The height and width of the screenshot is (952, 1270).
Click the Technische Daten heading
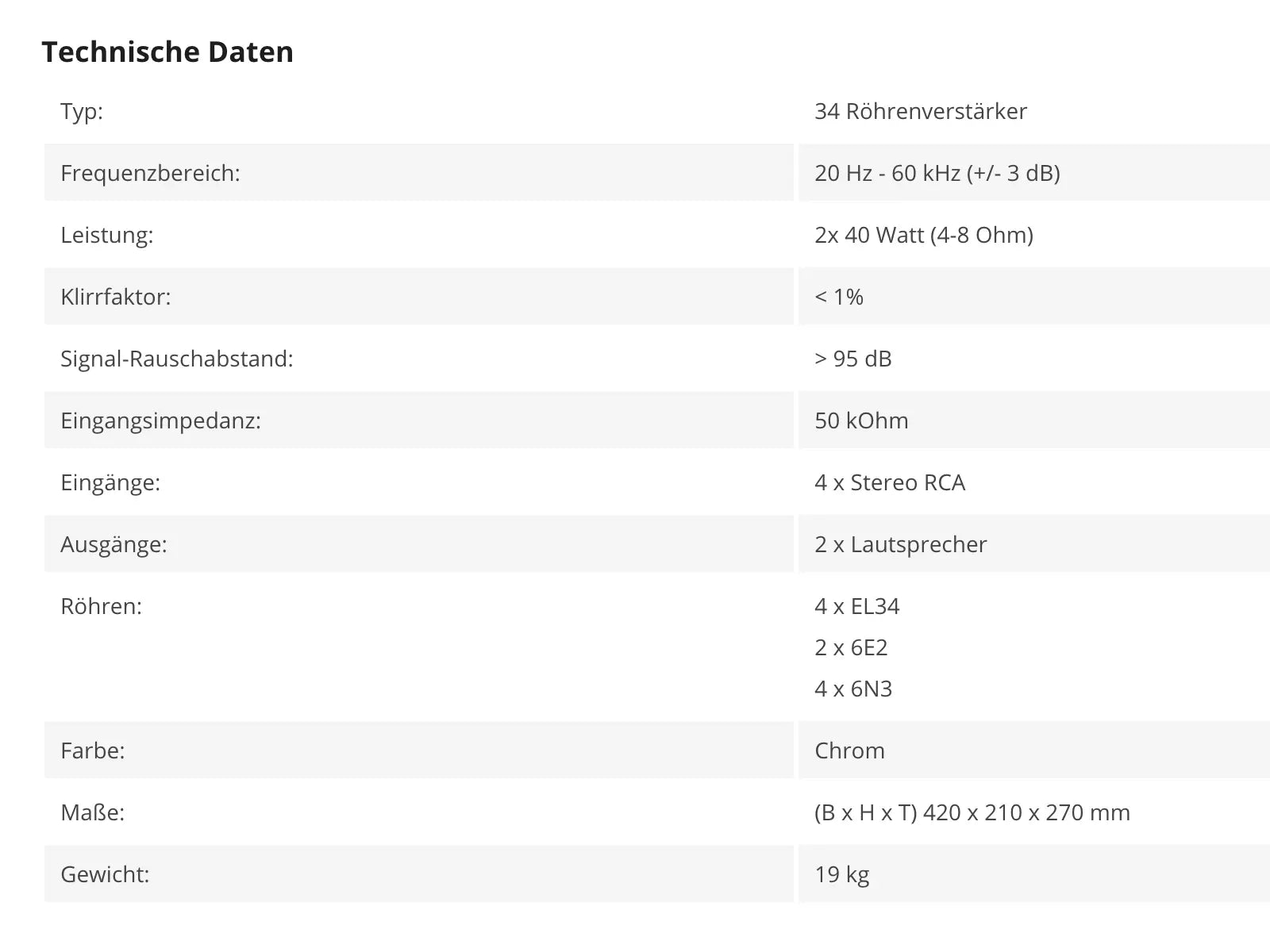(167, 52)
